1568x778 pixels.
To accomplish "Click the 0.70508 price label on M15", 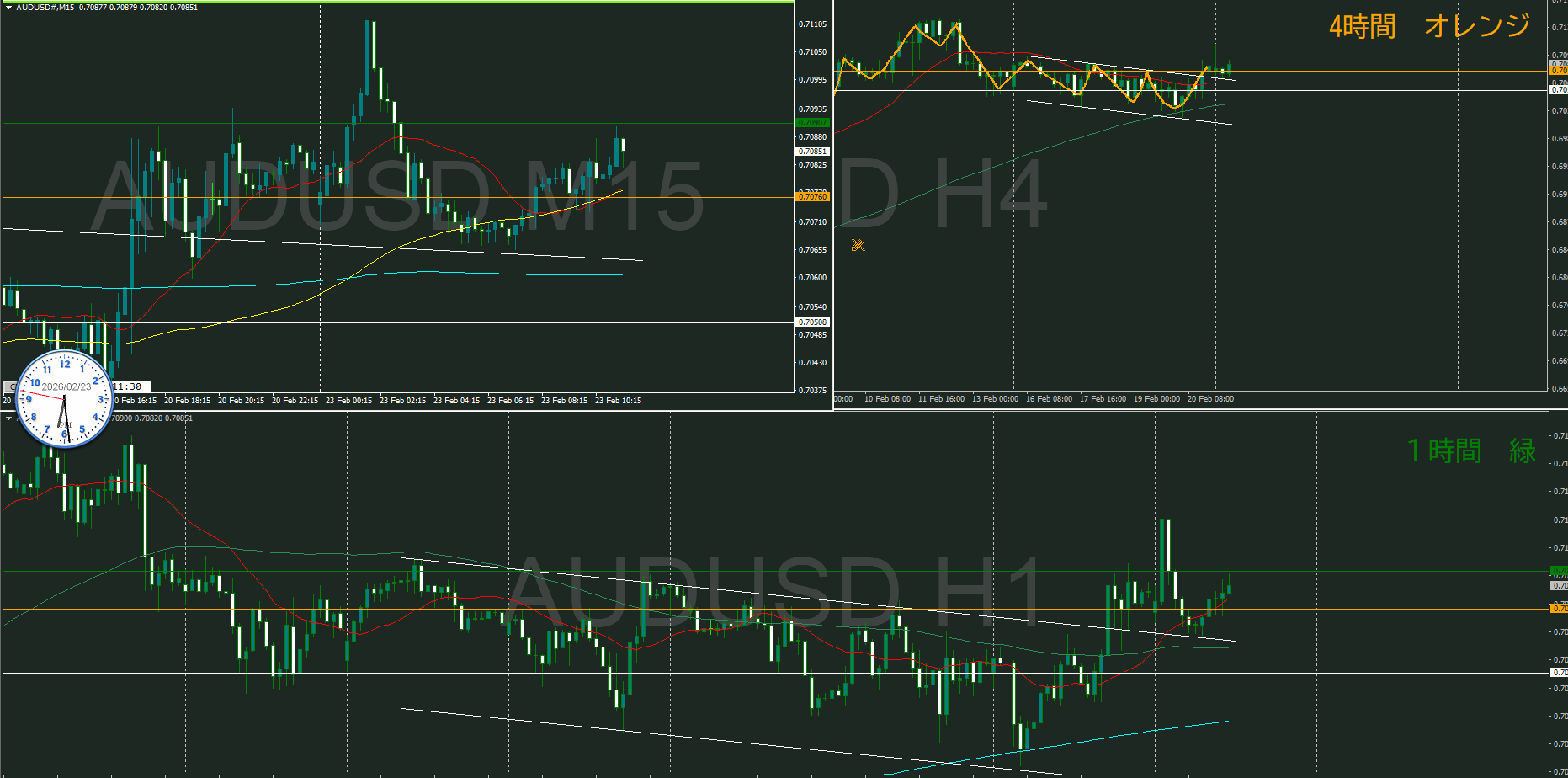I will [812, 322].
